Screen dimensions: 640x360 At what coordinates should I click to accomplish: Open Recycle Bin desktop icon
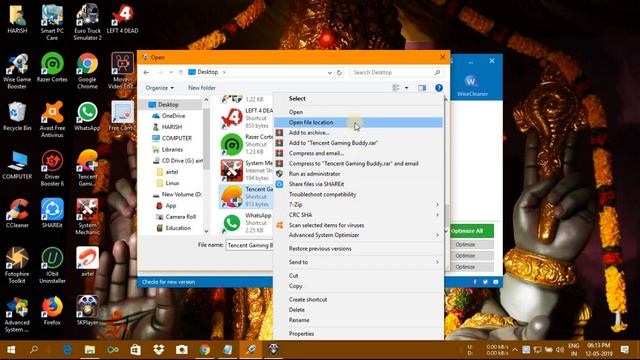point(17,116)
